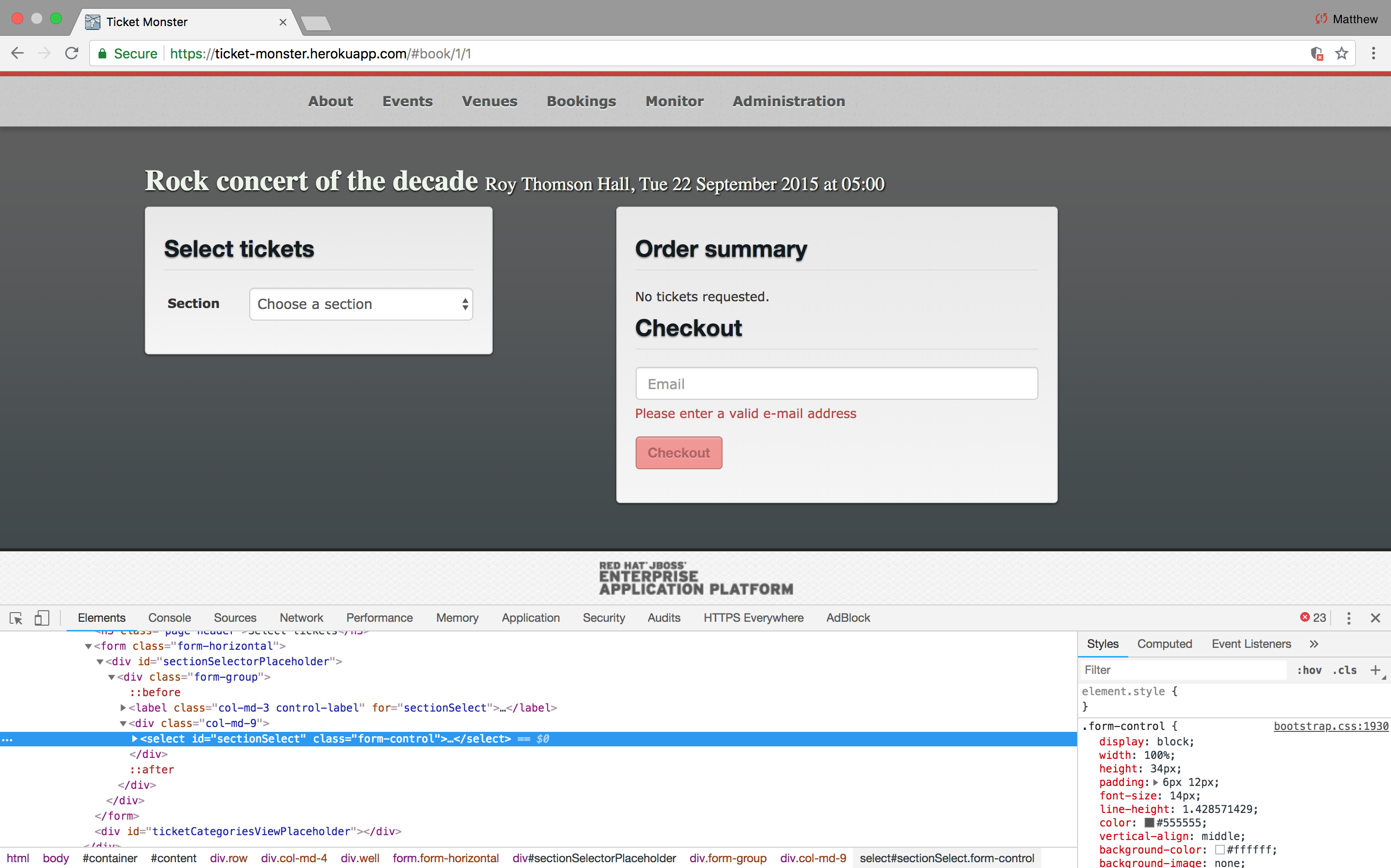Click the inspect element picker icon

16,618
